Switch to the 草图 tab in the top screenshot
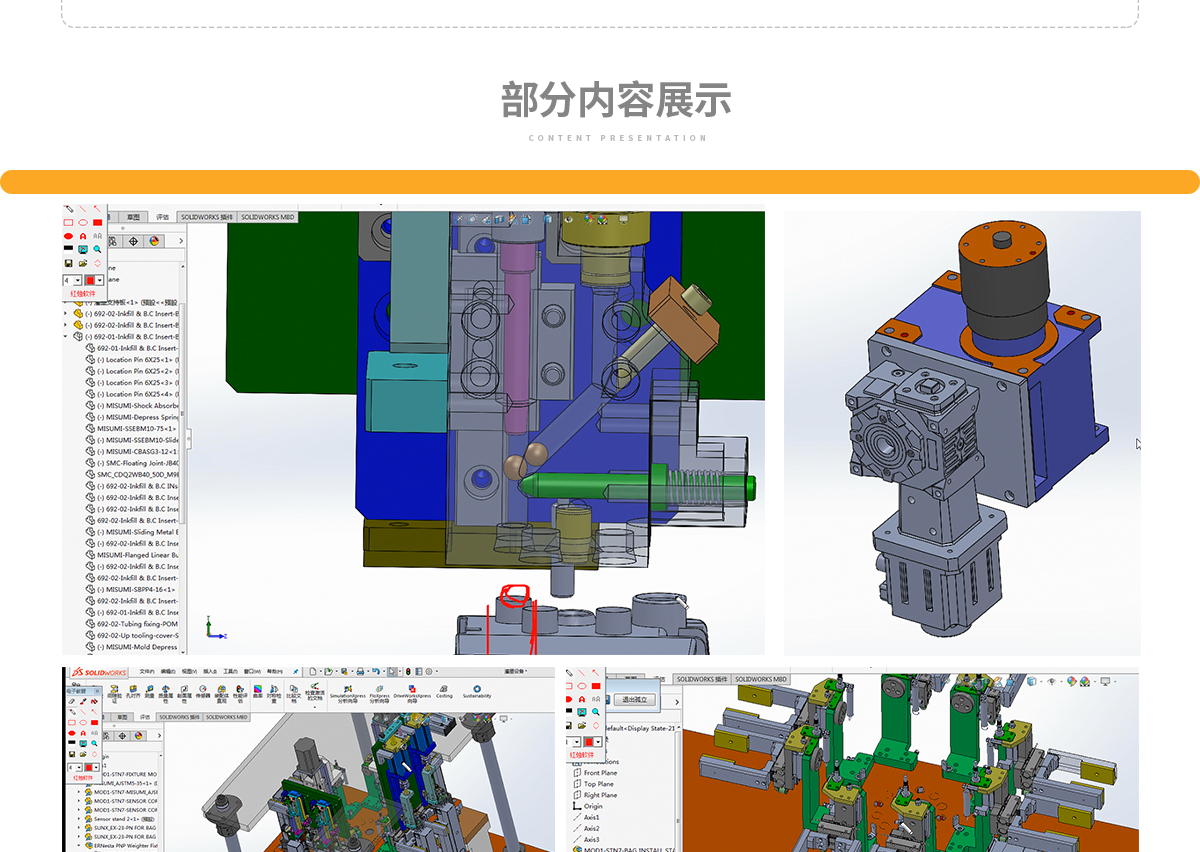Image resolution: width=1200 pixels, height=852 pixels. click(133, 217)
